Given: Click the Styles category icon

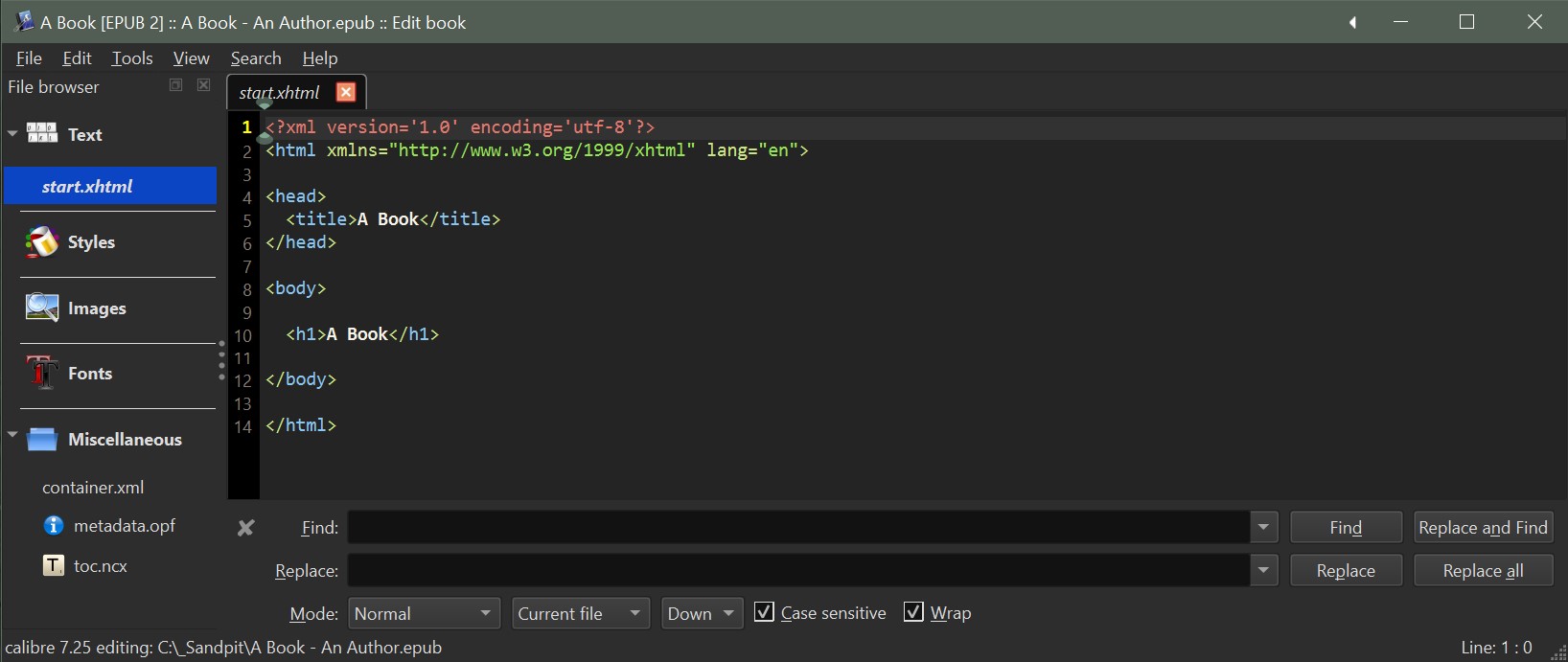Looking at the screenshot, I should click(42, 242).
